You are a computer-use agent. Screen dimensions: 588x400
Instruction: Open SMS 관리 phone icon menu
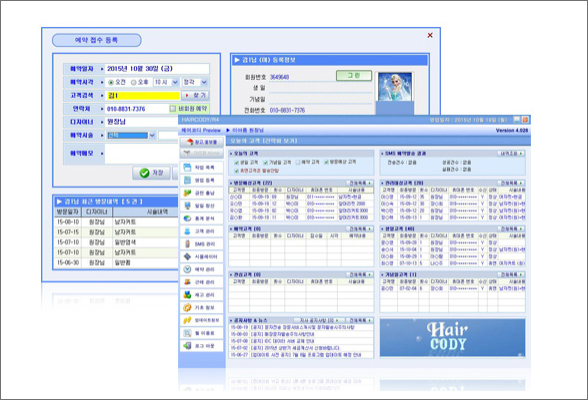(202, 244)
